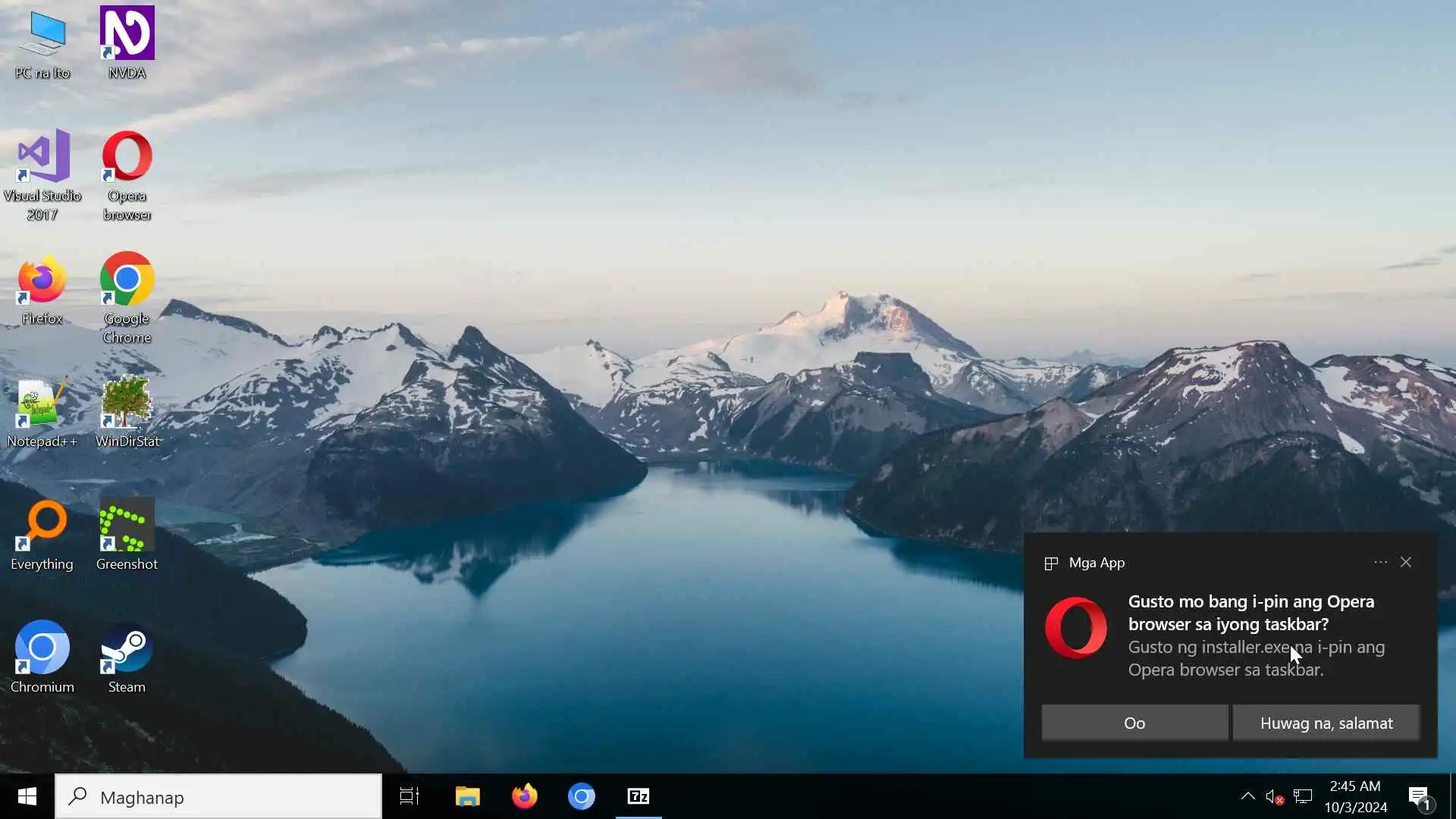
Task: Select the NVDA desktop shortcut
Action: tap(127, 34)
